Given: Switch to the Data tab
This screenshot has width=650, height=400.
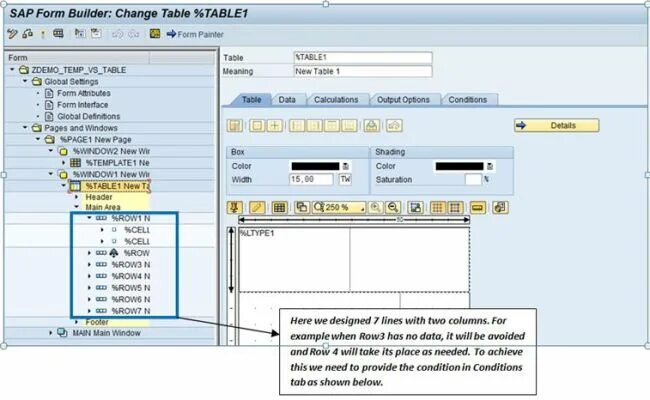Looking at the screenshot, I should 287,100.
